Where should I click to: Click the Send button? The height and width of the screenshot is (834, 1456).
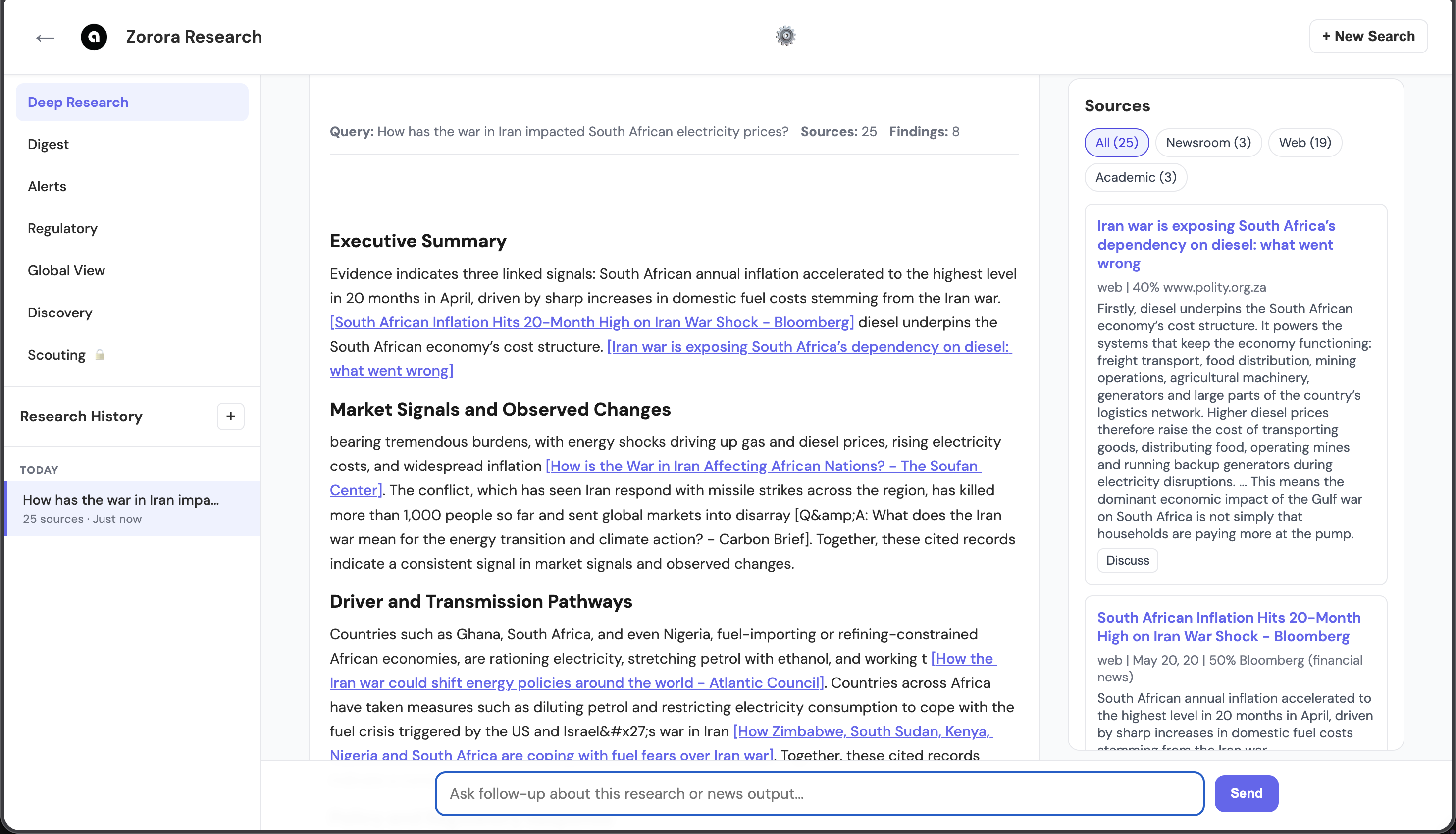[x=1247, y=793]
